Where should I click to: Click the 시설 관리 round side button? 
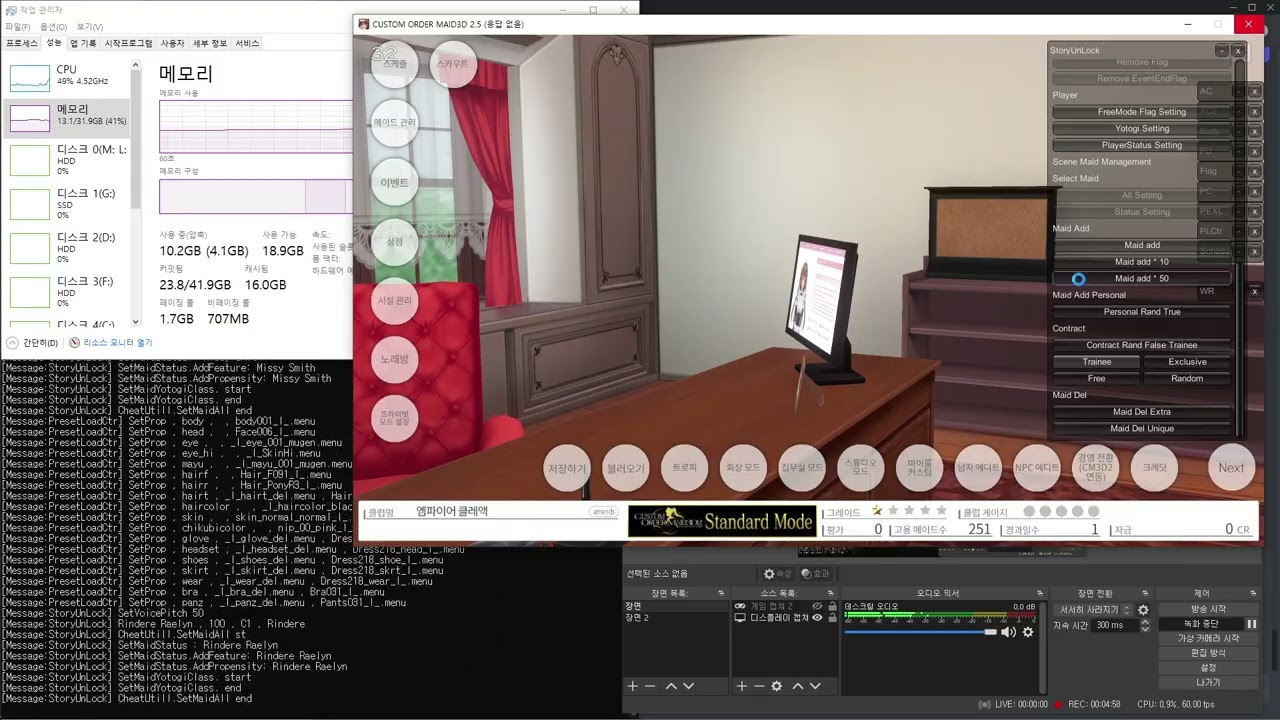click(x=394, y=300)
